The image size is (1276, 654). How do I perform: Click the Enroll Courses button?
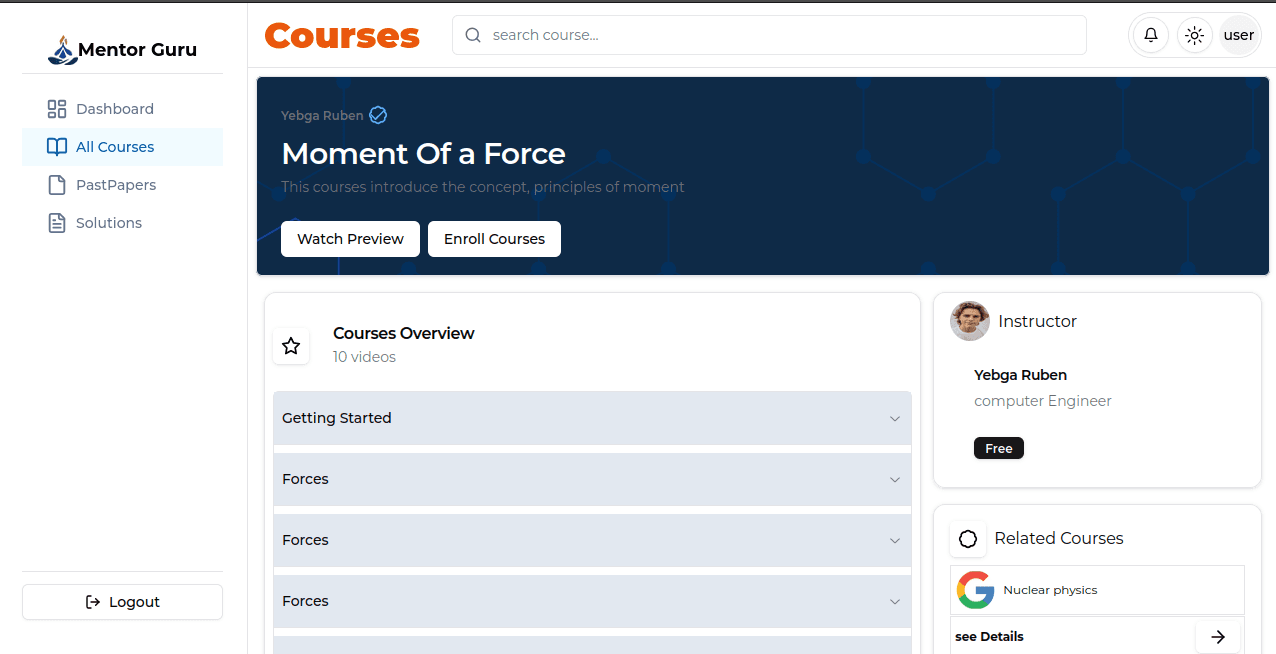tap(494, 239)
